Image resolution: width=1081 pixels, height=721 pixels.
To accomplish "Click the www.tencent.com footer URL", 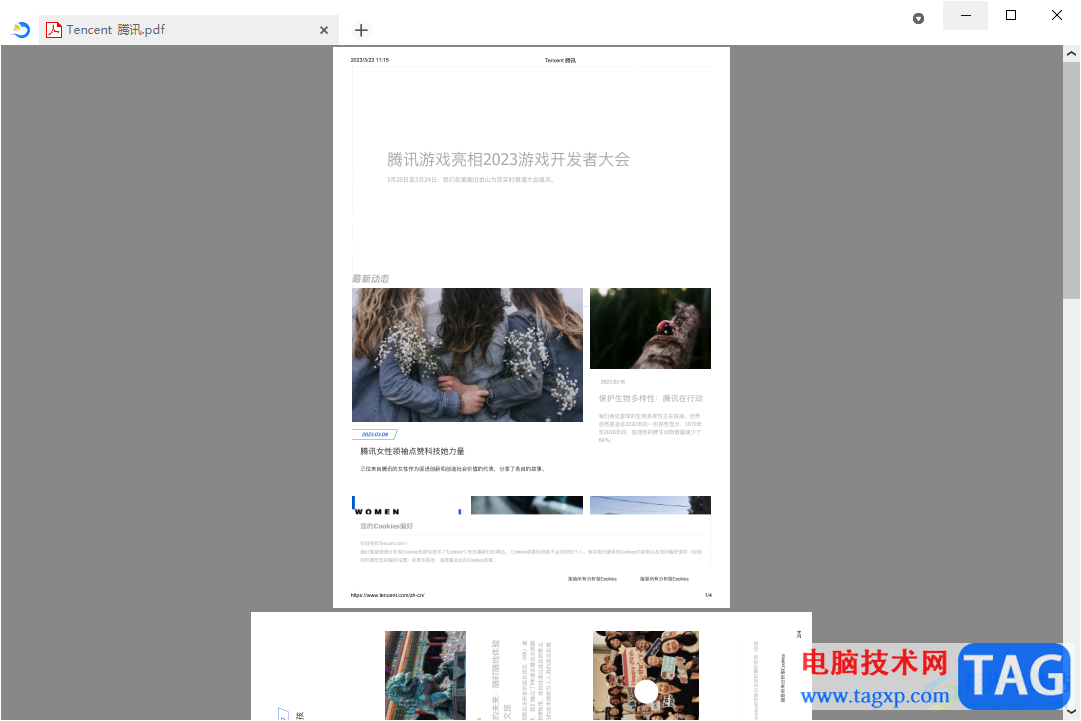I will point(387,595).
